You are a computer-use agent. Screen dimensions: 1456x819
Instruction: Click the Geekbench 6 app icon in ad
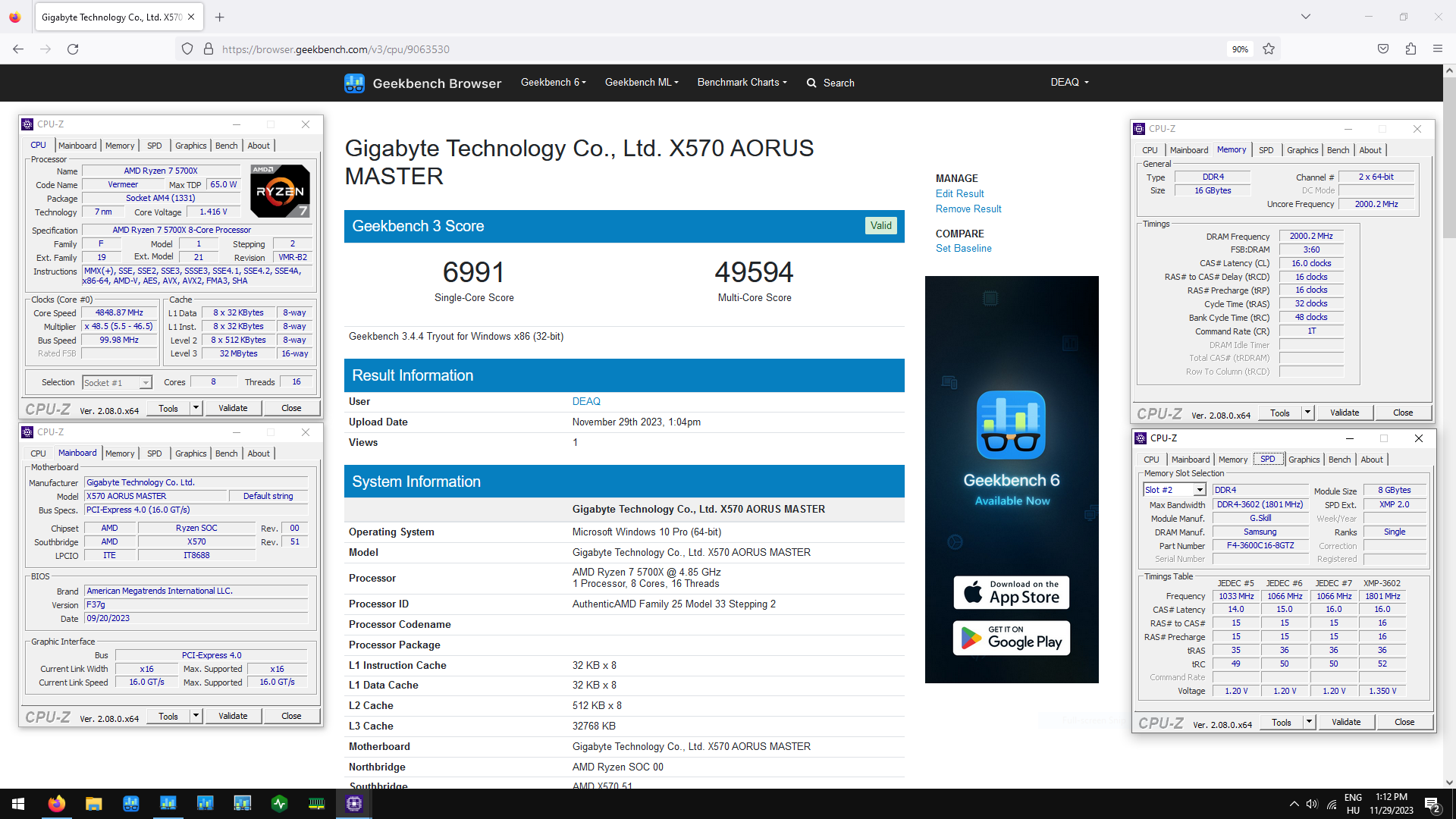tap(1011, 425)
